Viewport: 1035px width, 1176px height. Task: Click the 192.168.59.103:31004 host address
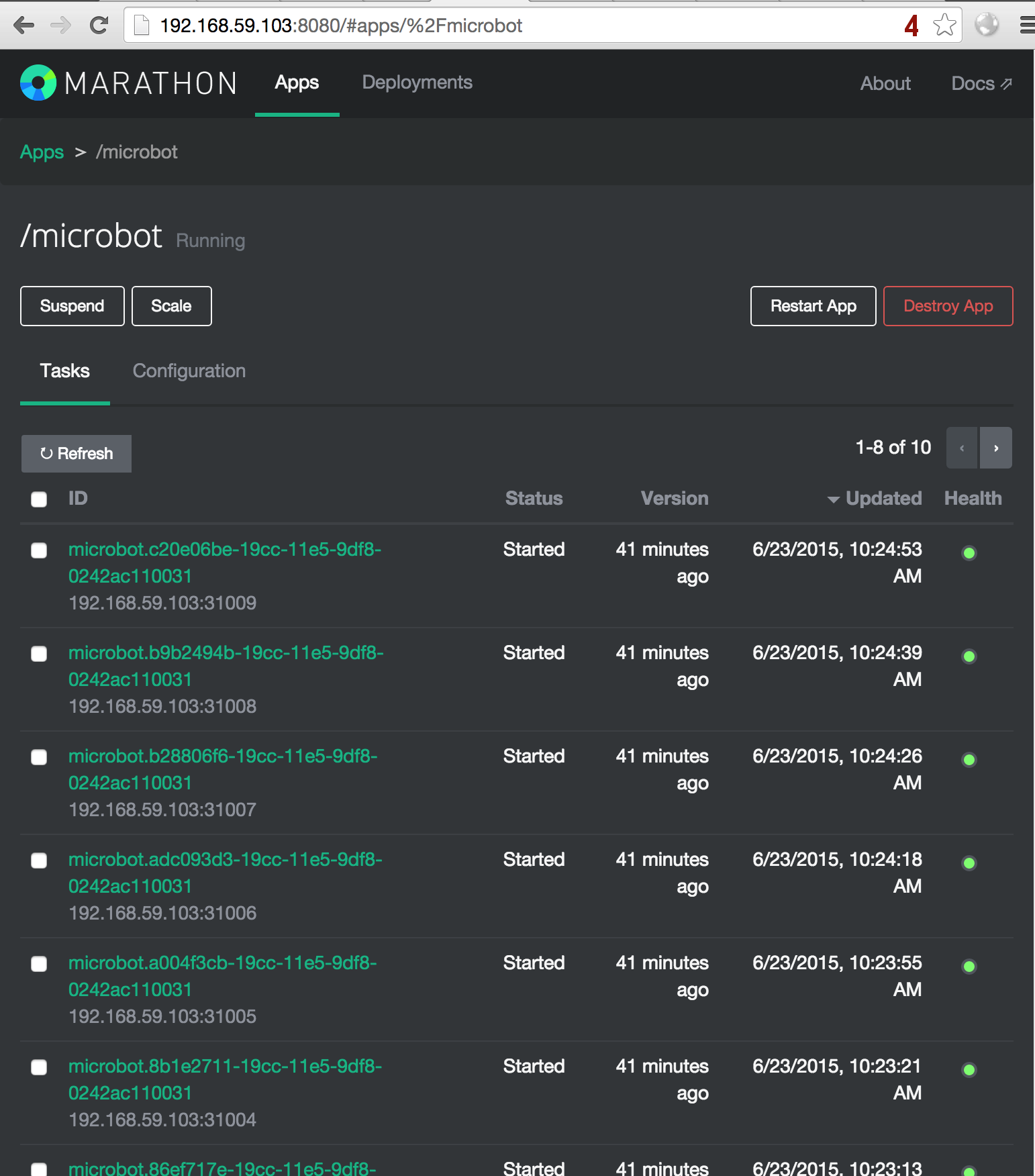pos(162,1120)
